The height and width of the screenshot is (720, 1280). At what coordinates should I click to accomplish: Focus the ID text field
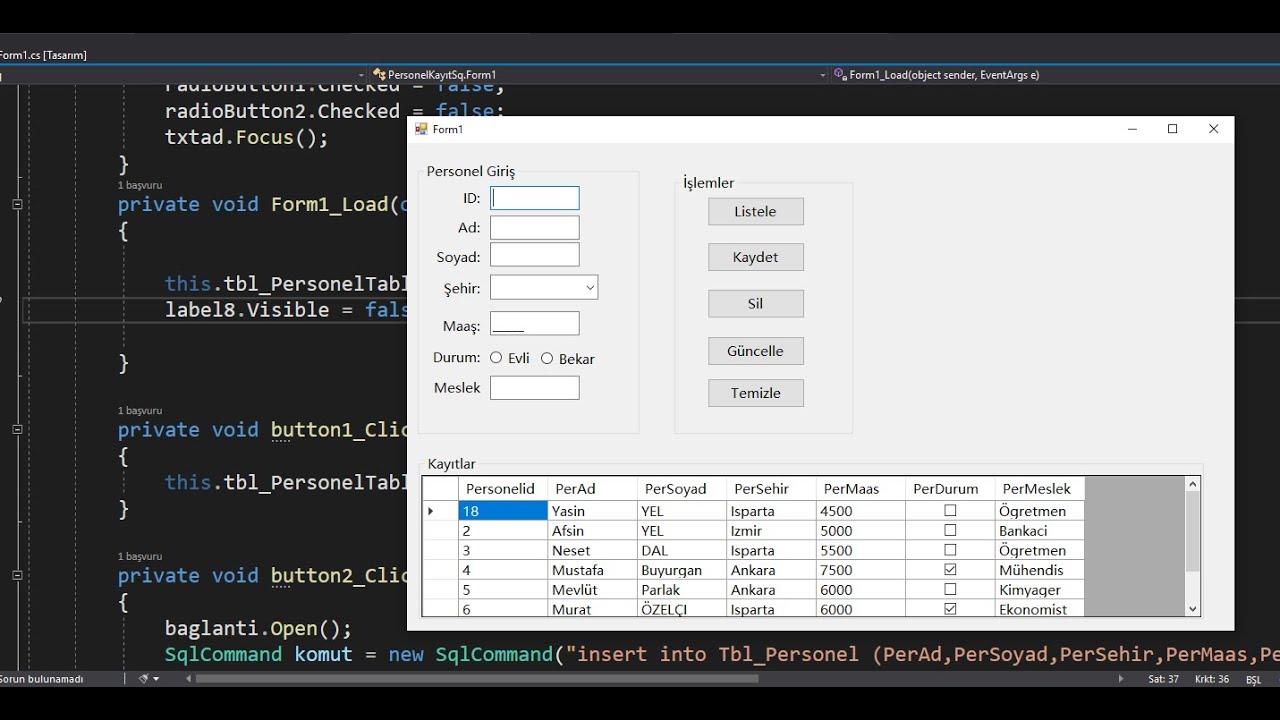pyautogui.click(x=535, y=198)
